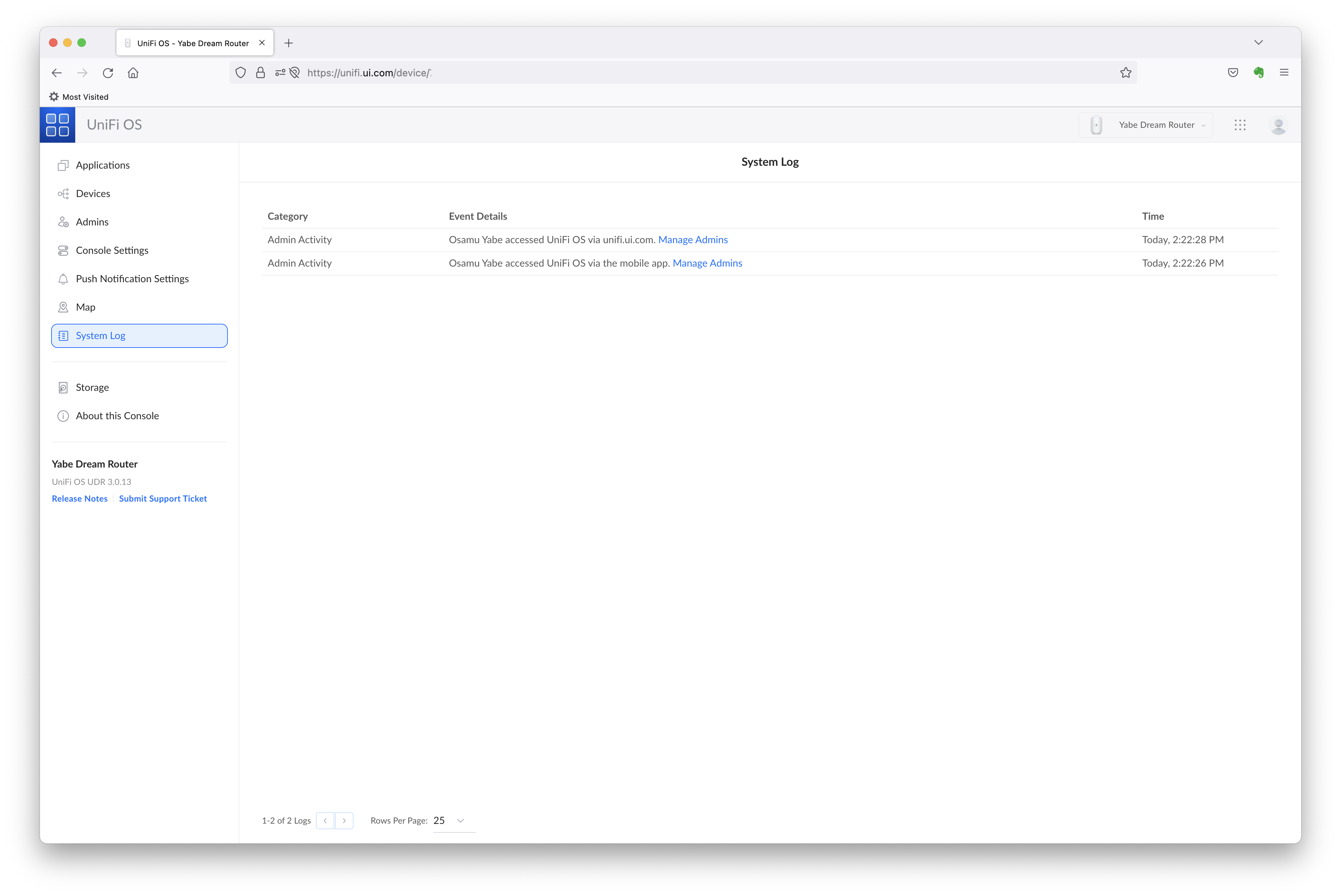The image size is (1341, 896).
Task: Click 'UniFi OS UDR 3.0.13' version text
Action: tap(92, 482)
